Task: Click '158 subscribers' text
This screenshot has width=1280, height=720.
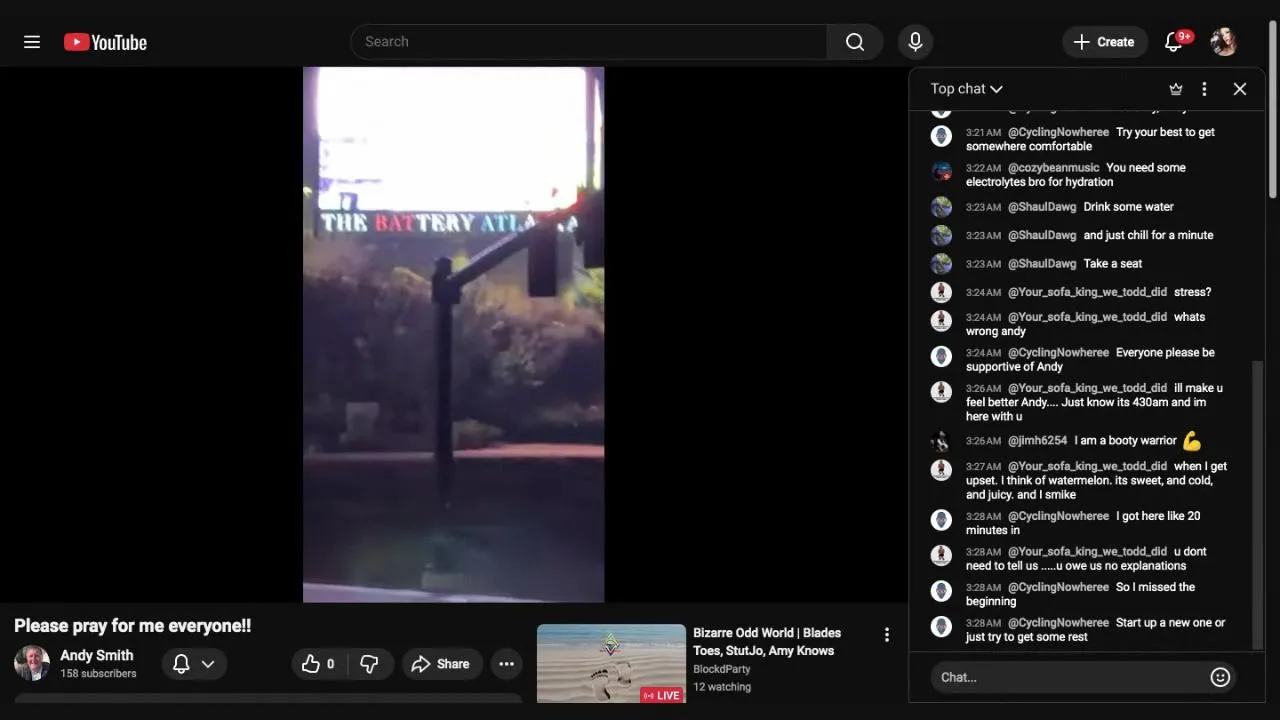Action: 98,674
